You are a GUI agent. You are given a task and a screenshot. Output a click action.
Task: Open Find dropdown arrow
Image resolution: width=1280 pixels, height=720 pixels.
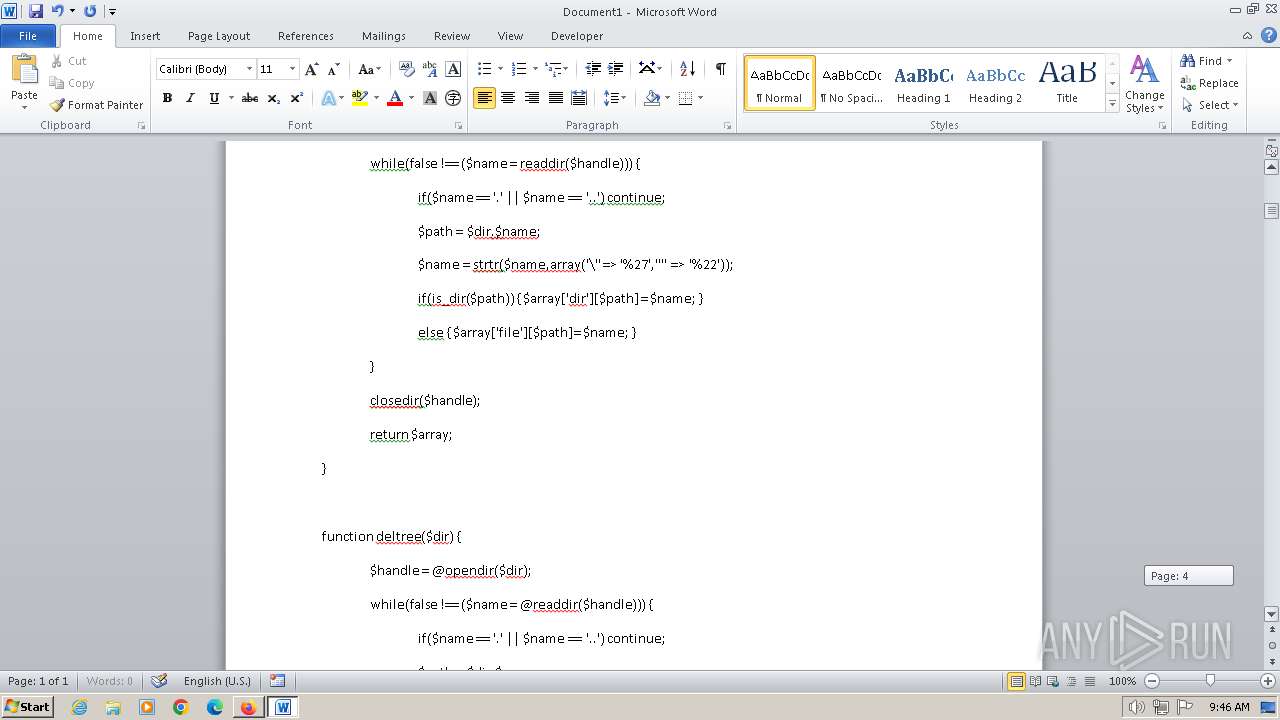[1230, 61]
